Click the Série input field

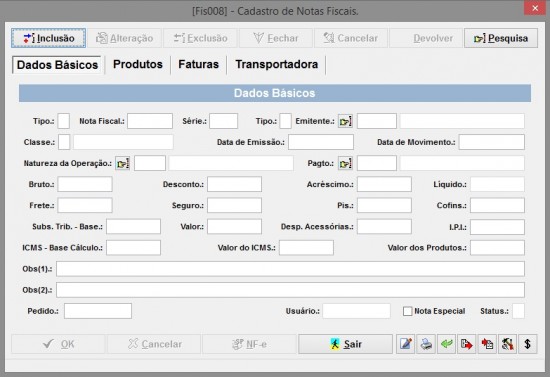click(x=223, y=121)
